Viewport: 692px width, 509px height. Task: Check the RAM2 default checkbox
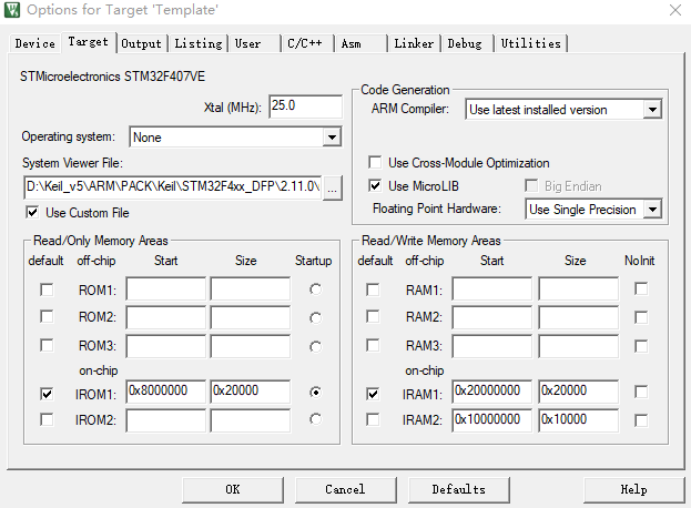click(x=373, y=317)
